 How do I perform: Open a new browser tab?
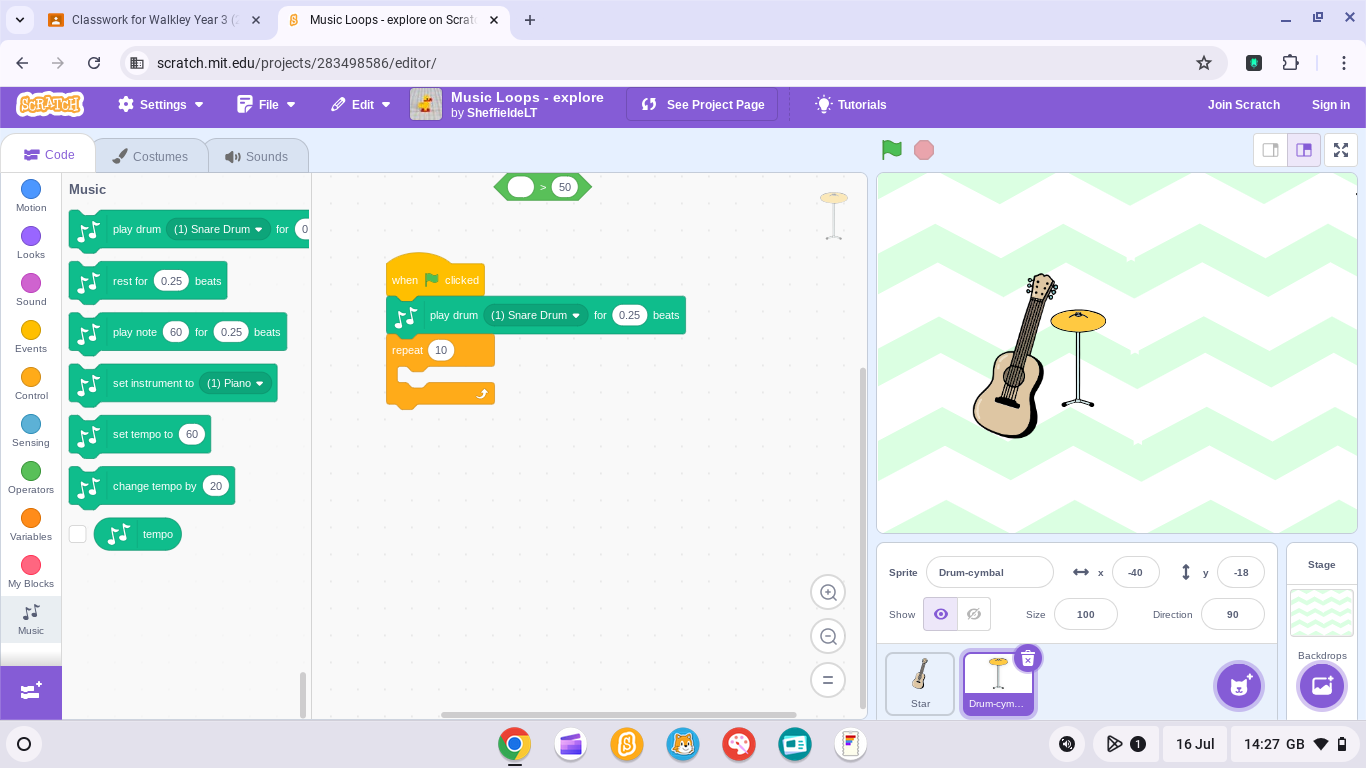[x=530, y=20]
